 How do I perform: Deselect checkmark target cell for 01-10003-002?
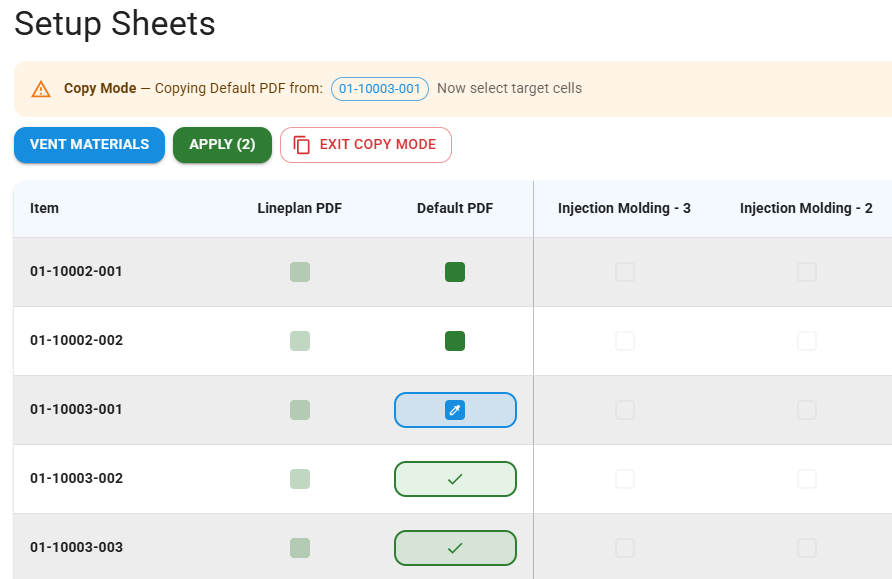[x=455, y=479]
